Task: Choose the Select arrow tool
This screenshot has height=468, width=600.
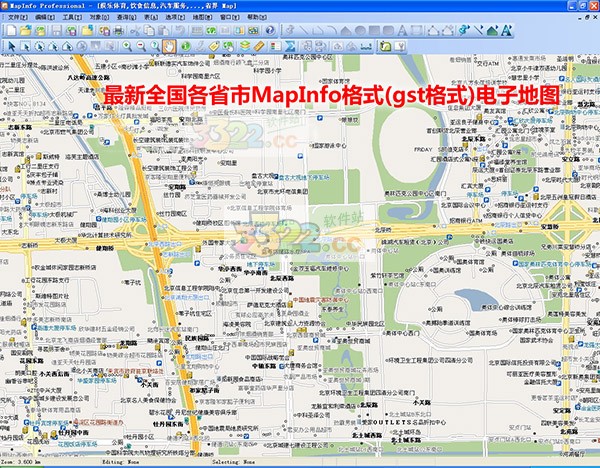Action: [11, 46]
